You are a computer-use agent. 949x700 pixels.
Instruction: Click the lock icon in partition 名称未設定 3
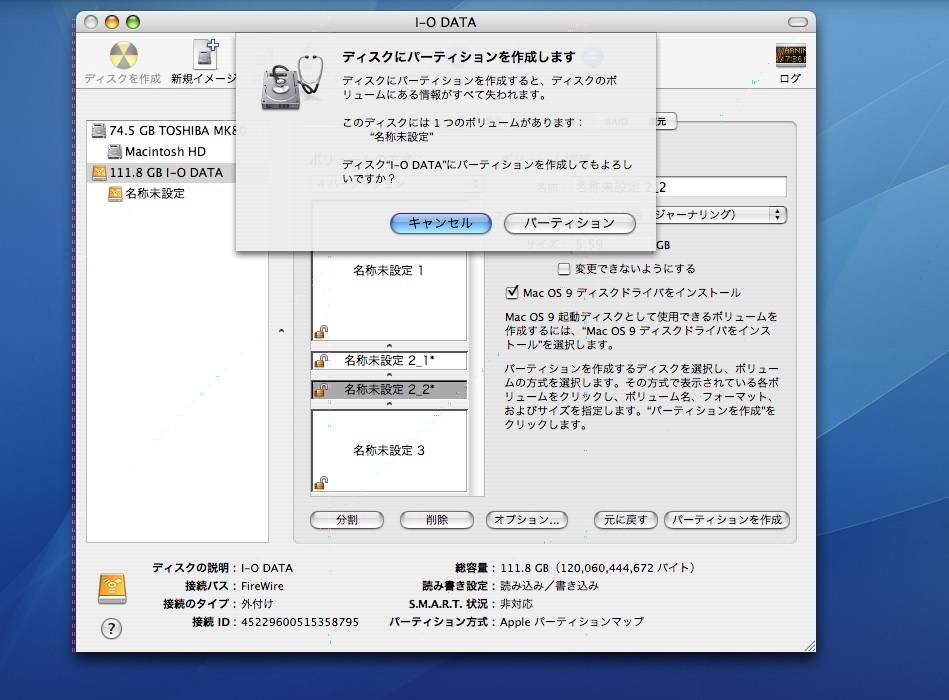click(x=321, y=482)
